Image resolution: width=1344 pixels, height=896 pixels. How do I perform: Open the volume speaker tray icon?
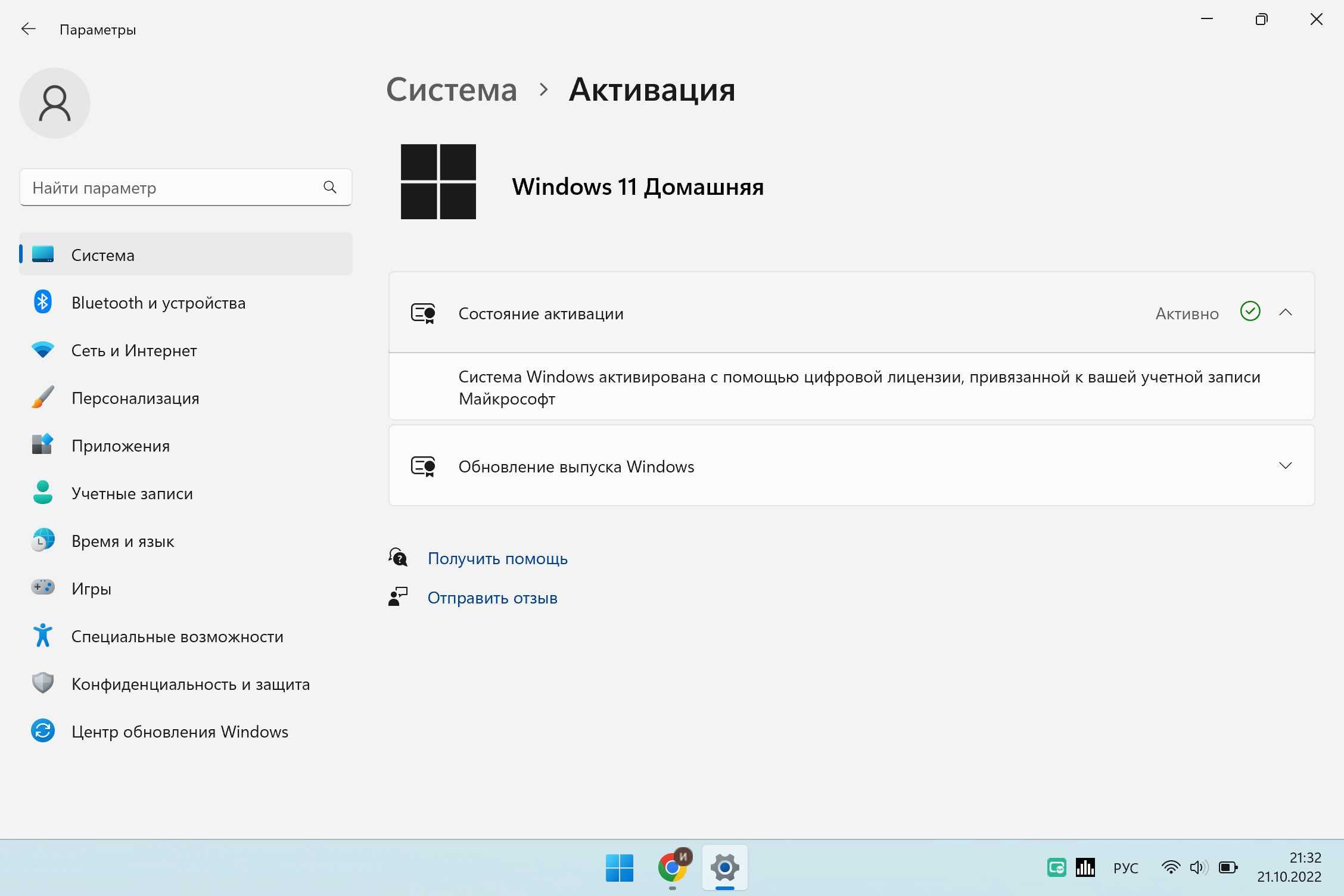1199,867
